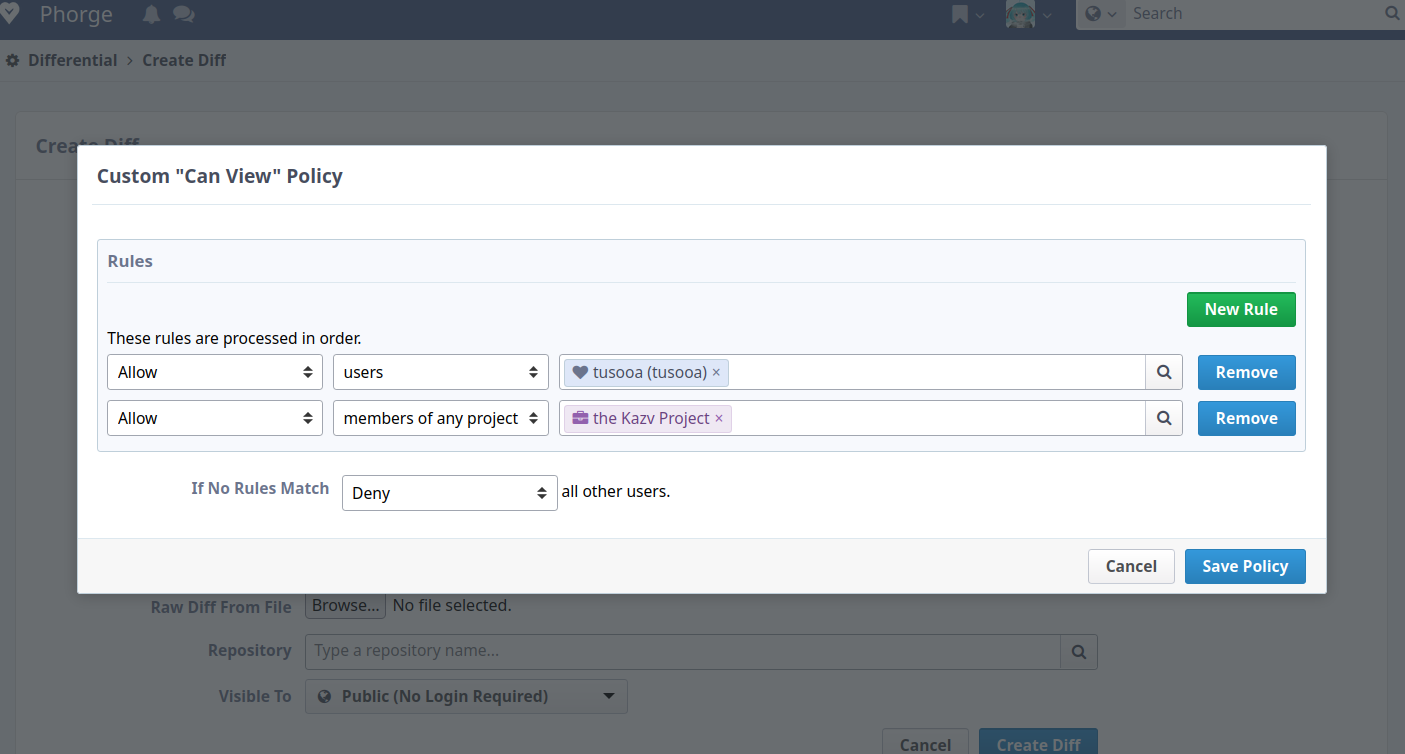This screenshot has height=754, width=1405.
Task: Remove the Kazv Project token
Action: 719,418
